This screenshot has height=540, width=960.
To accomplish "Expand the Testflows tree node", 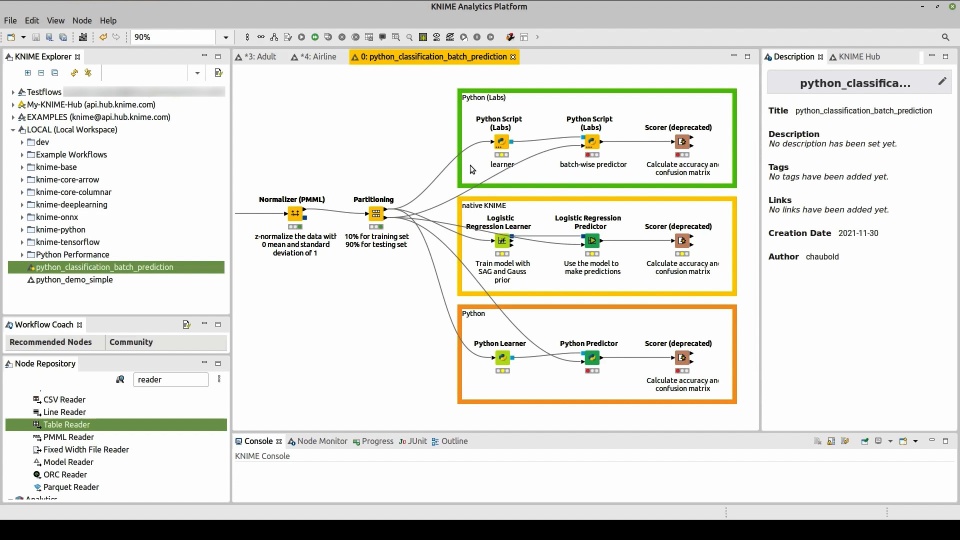I will (13, 92).
